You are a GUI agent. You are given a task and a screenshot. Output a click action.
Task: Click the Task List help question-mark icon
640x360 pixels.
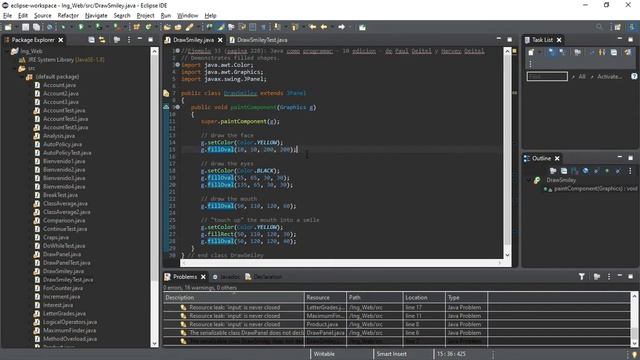(x=634, y=76)
